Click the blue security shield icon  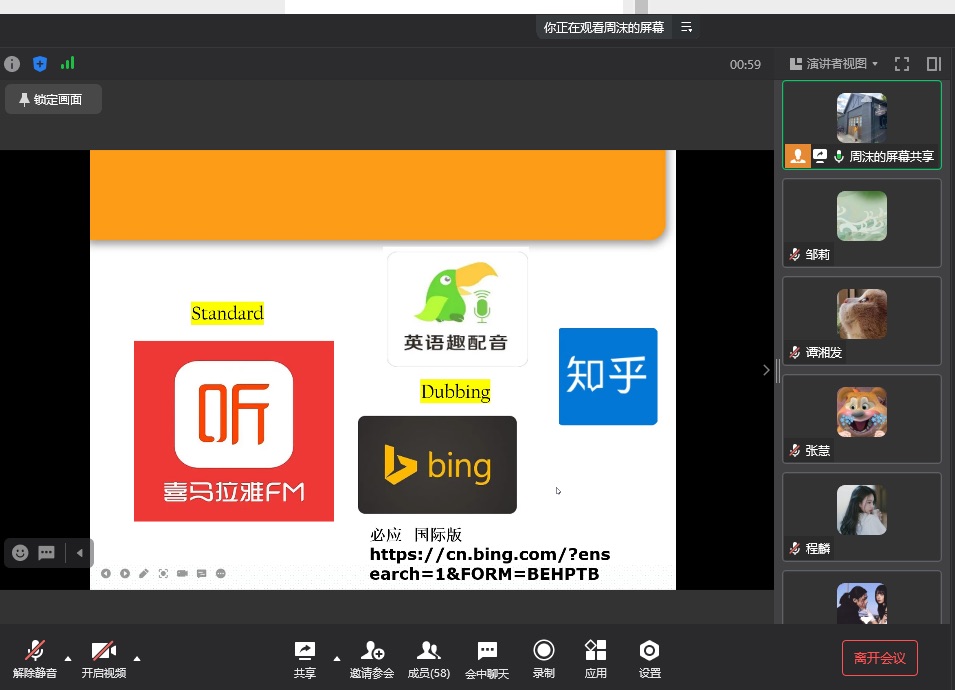click(40, 64)
